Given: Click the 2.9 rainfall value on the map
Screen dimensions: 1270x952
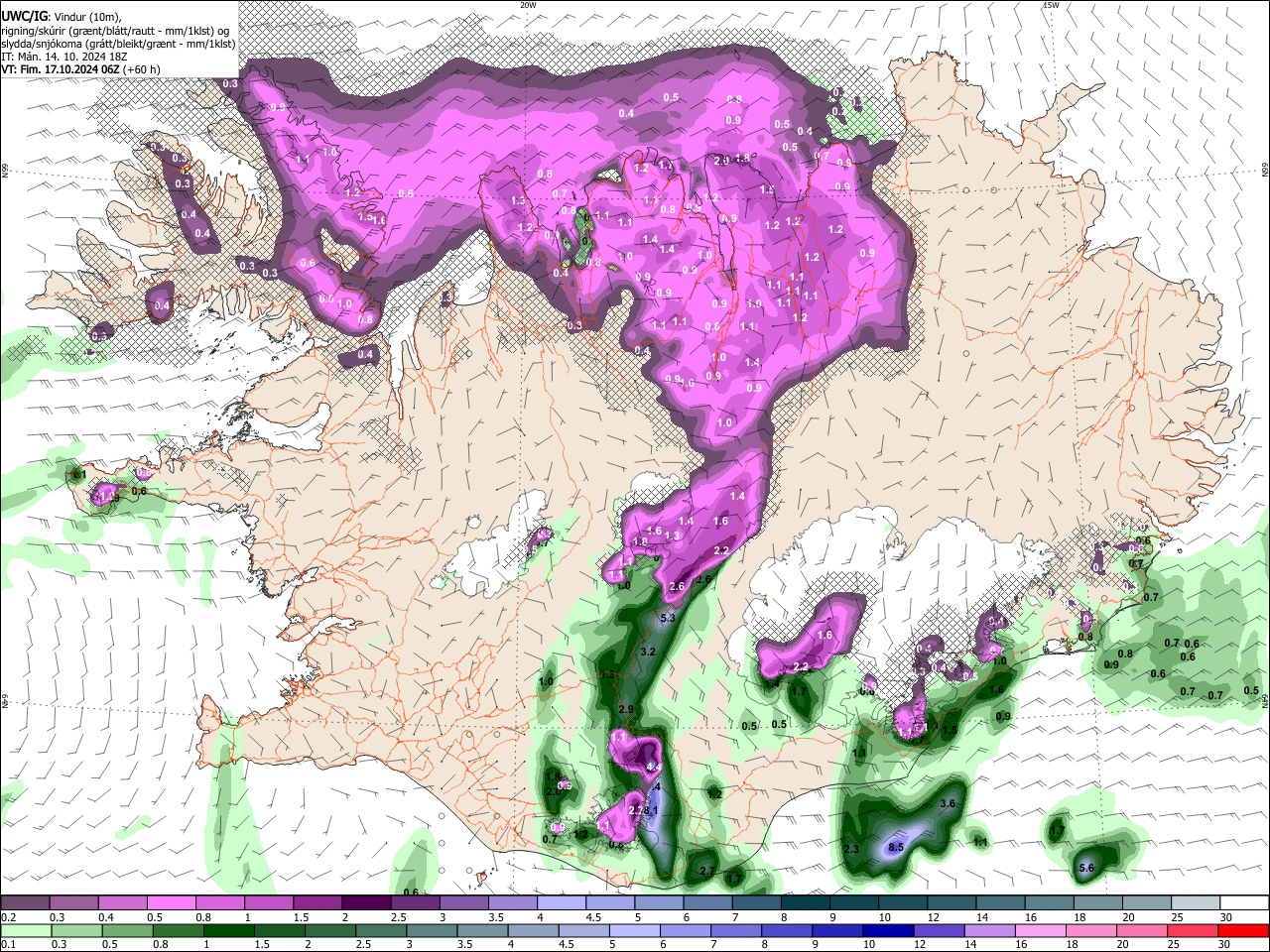Looking at the screenshot, I should tap(626, 710).
